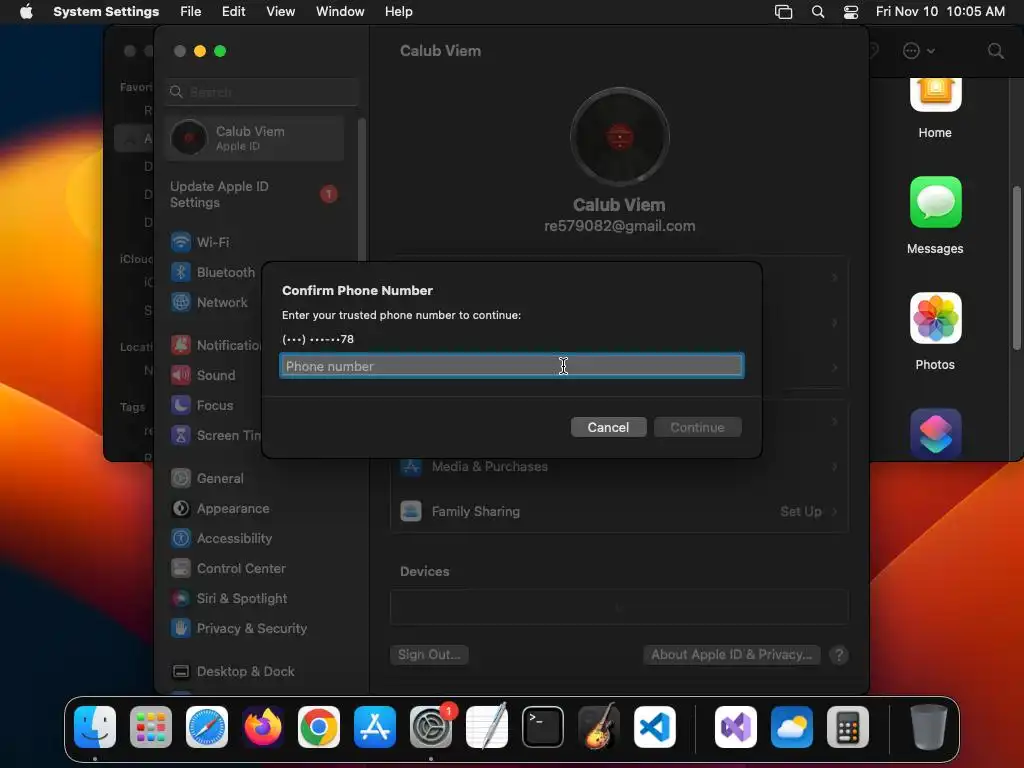1024x768 pixels.
Task: Open the System Settings menu
Action: point(106,12)
